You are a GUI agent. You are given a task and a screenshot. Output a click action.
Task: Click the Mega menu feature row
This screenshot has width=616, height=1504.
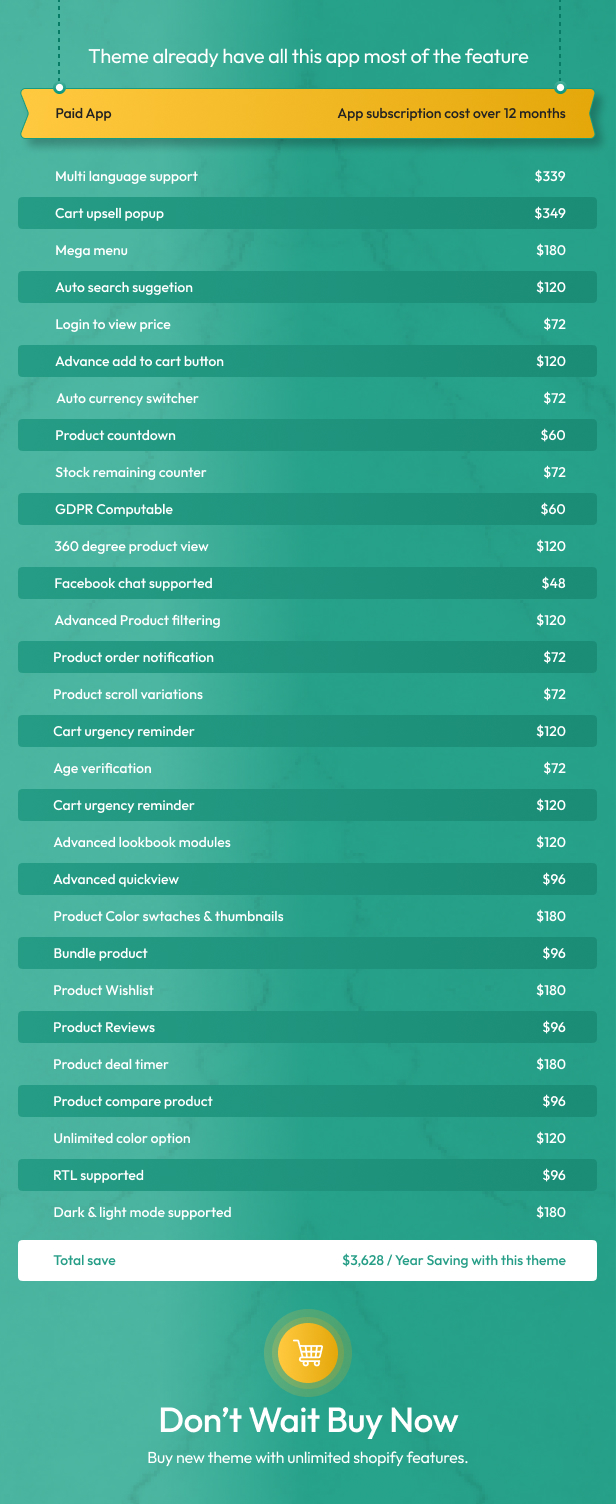(x=308, y=250)
